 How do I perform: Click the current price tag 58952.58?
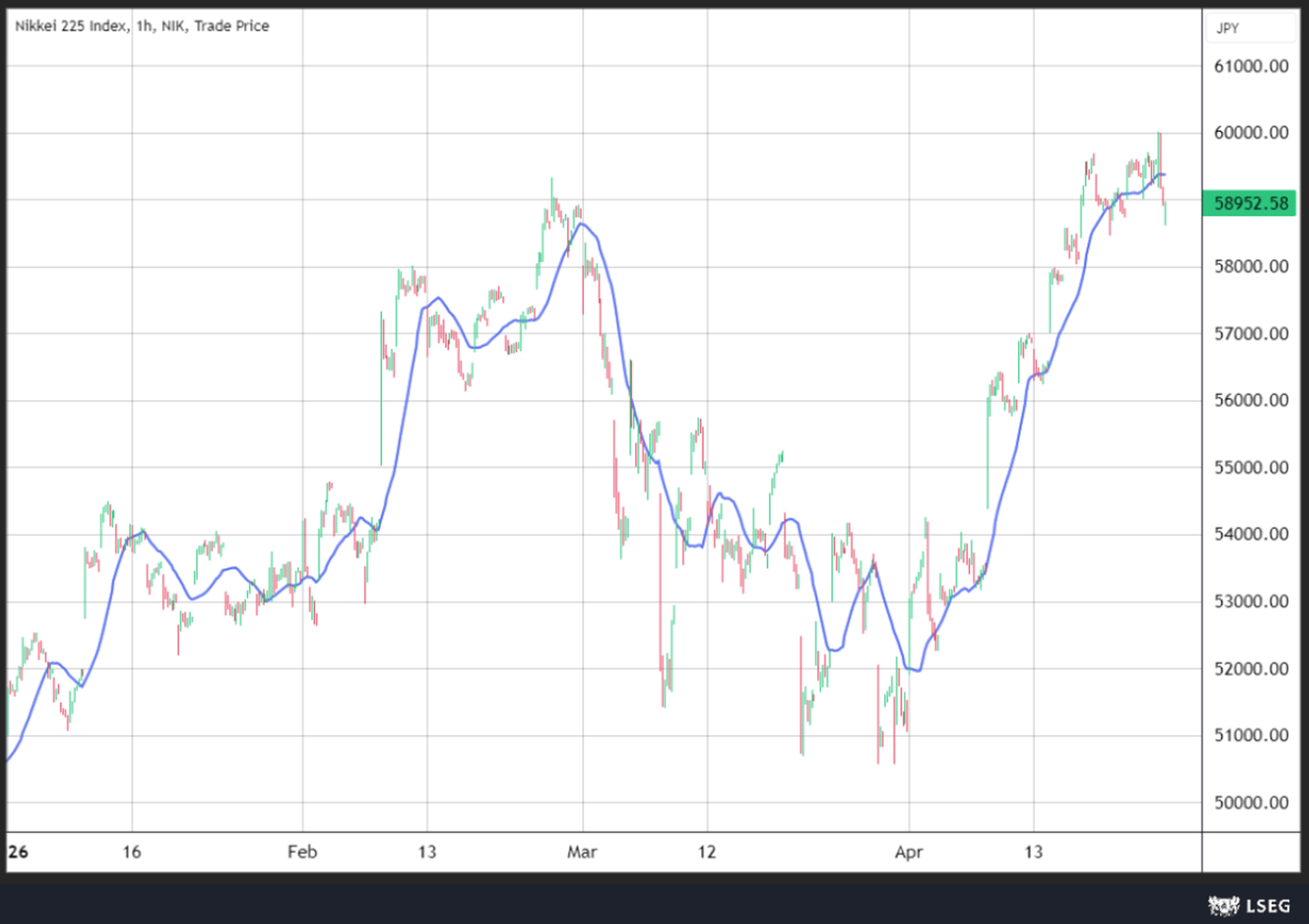tap(1250, 204)
